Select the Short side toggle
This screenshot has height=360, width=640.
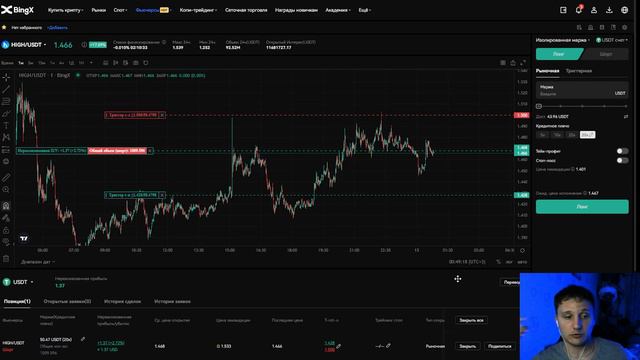click(x=606, y=54)
